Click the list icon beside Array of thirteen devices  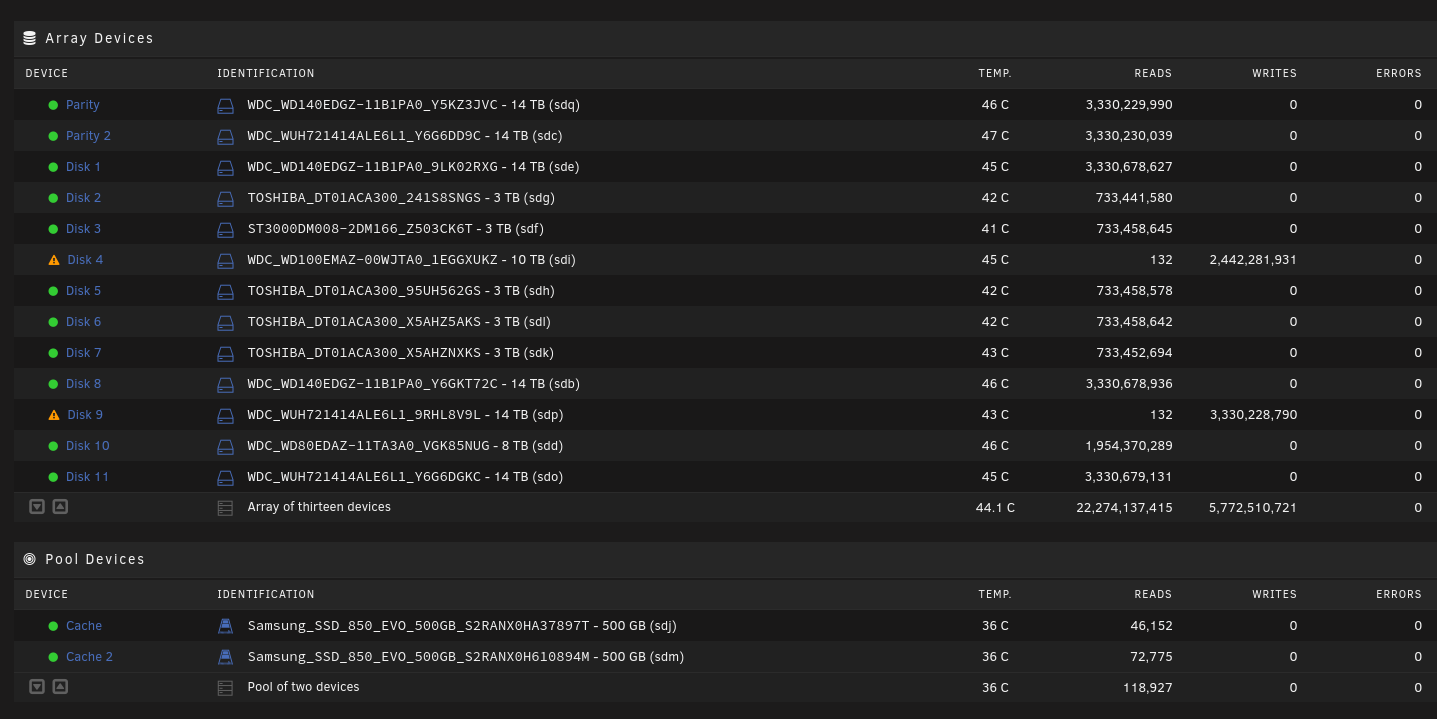tap(225, 508)
